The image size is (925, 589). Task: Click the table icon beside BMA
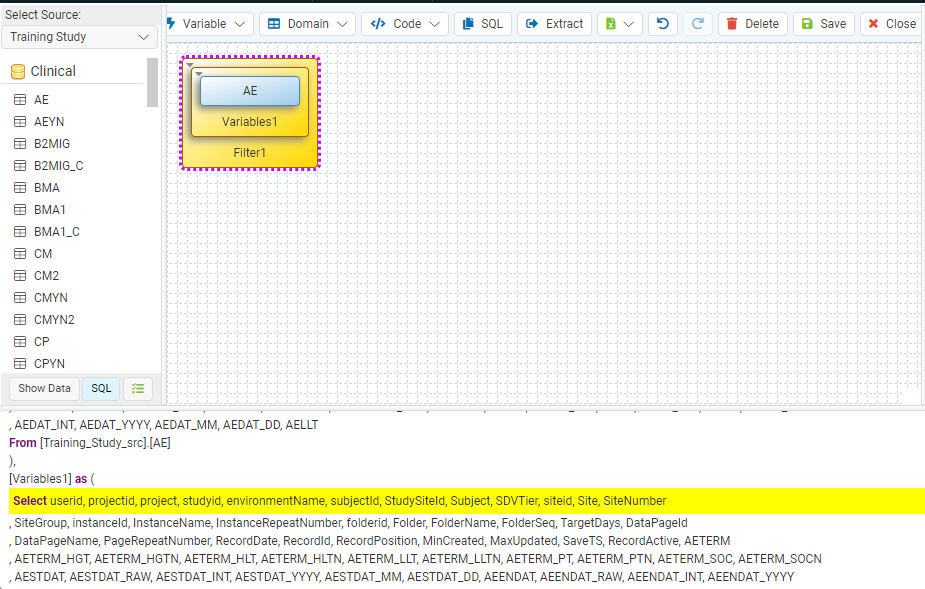(x=20, y=188)
